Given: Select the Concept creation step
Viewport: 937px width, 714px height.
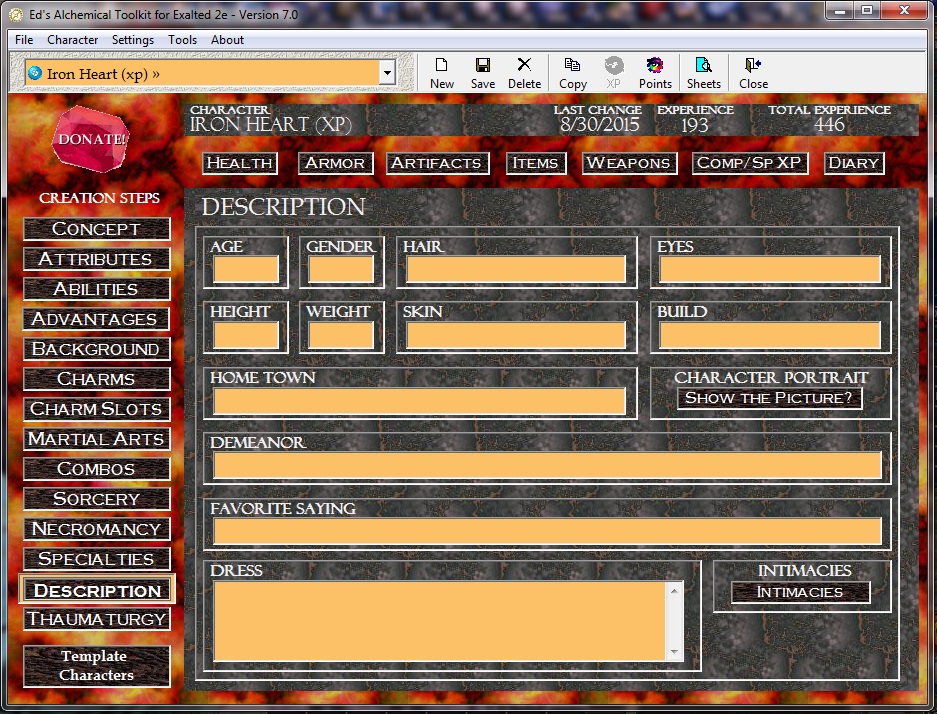Looking at the screenshot, I should 97,229.
